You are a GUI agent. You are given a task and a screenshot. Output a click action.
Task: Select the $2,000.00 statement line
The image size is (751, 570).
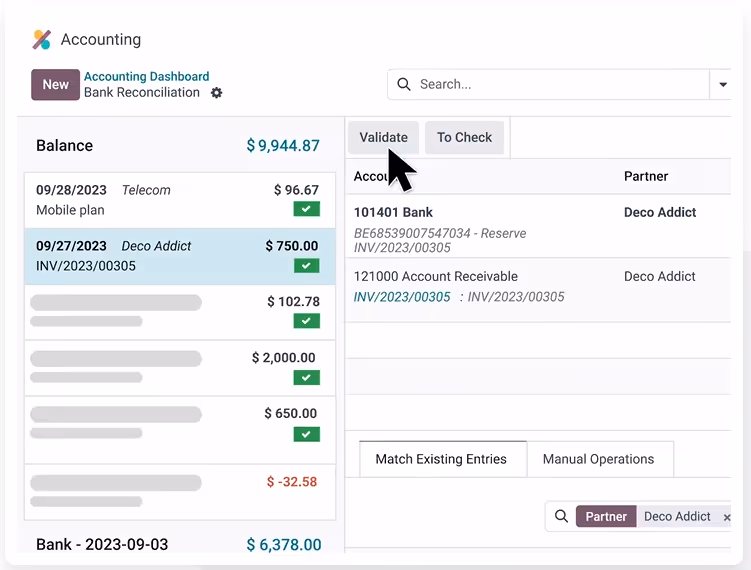(180, 368)
